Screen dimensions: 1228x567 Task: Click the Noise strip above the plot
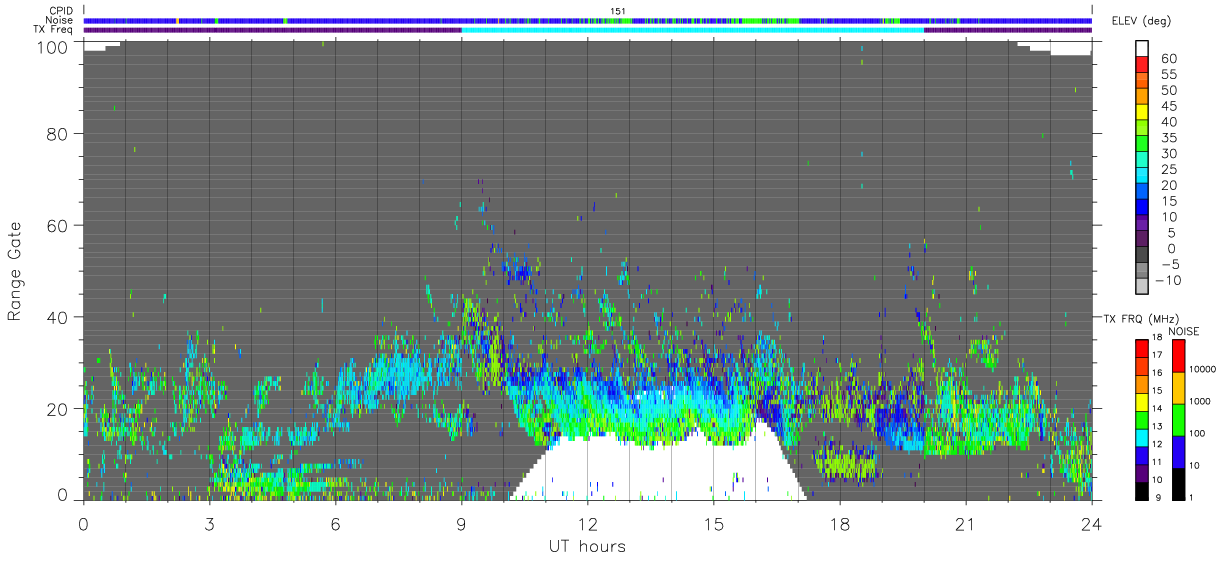(588, 20)
